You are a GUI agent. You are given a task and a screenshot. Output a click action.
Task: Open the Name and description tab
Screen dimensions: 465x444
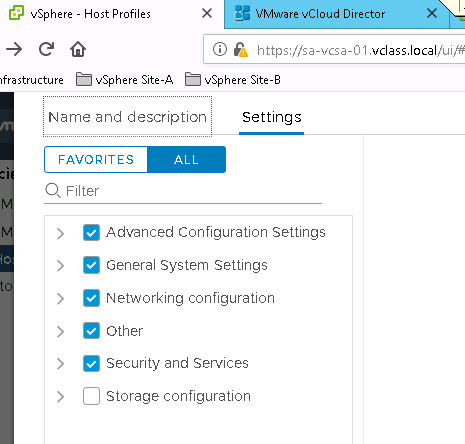[127, 117]
